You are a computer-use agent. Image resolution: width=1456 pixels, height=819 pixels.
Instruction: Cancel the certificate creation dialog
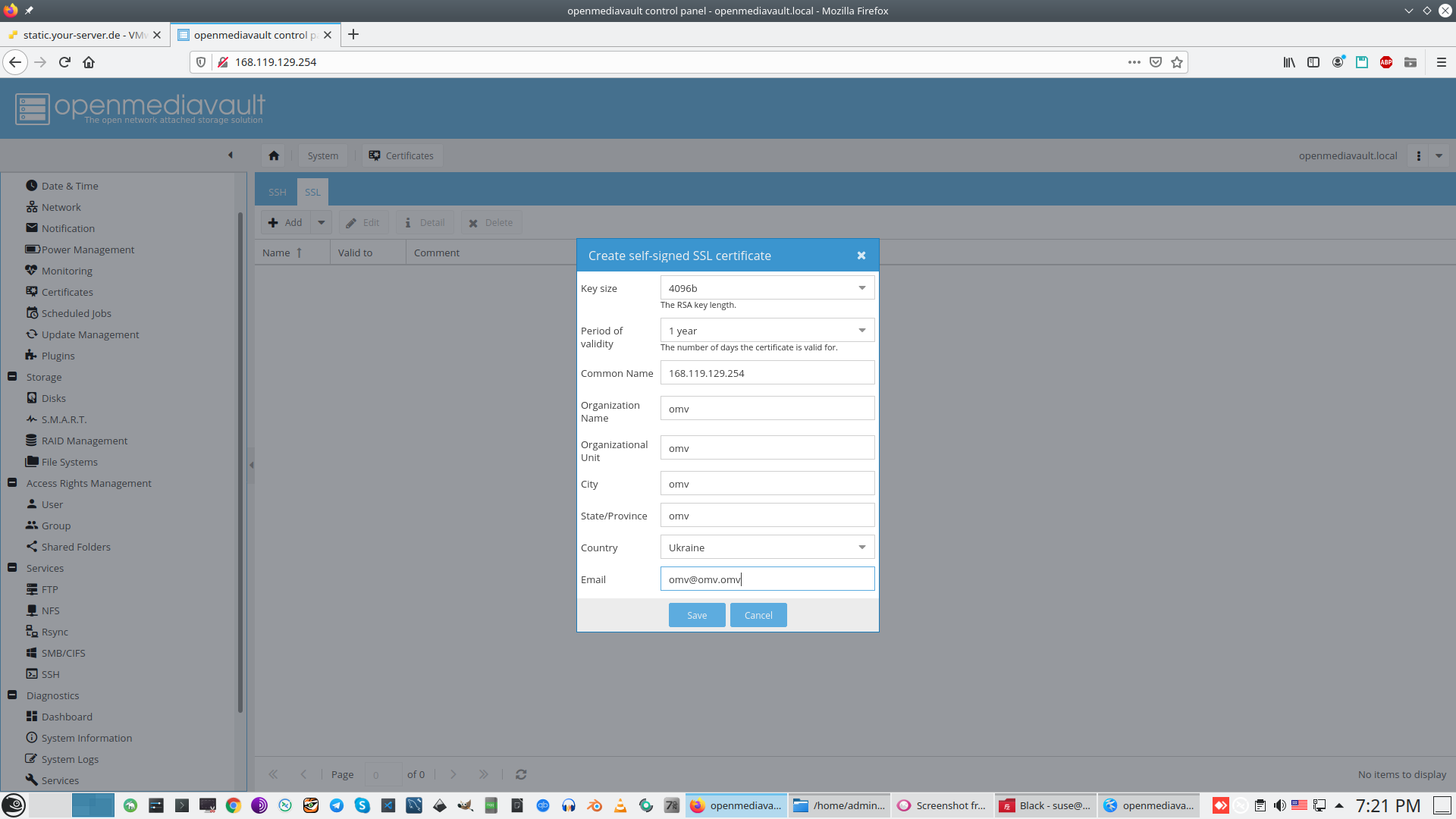[758, 615]
